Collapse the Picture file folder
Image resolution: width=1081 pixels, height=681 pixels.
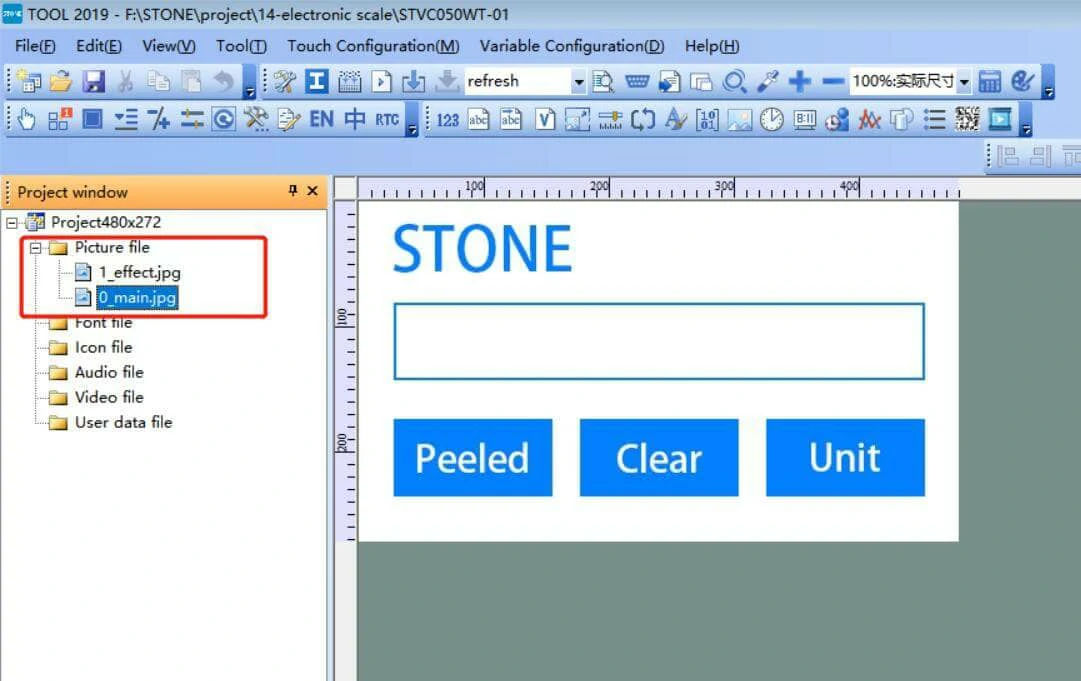click(36, 247)
